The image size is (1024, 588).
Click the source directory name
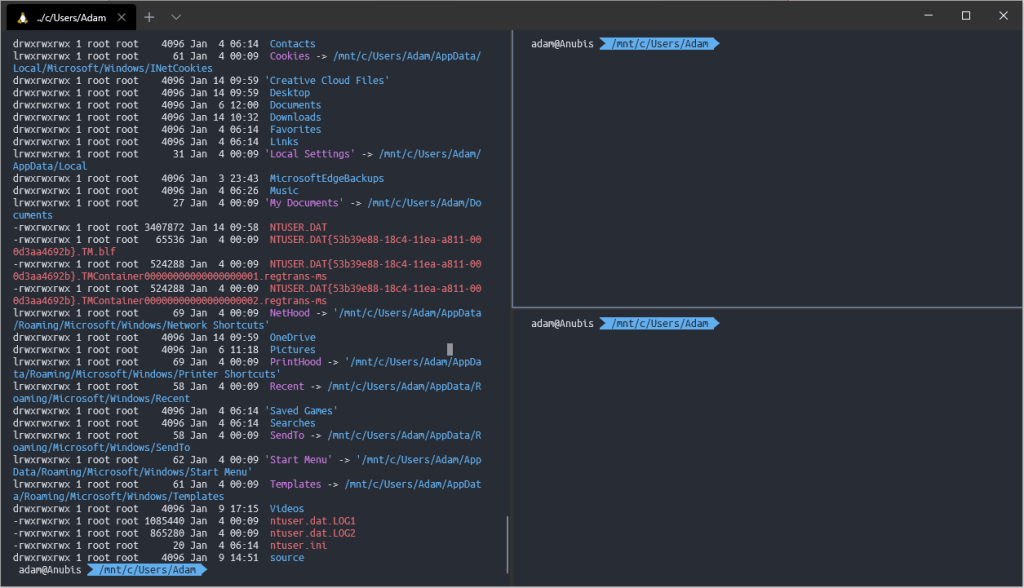pos(287,558)
